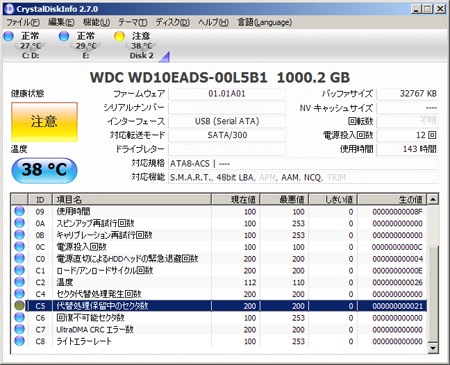Screen dimensions: 450x365
Task: Click the yellow caution icon for row C5
Action: click(x=19, y=306)
